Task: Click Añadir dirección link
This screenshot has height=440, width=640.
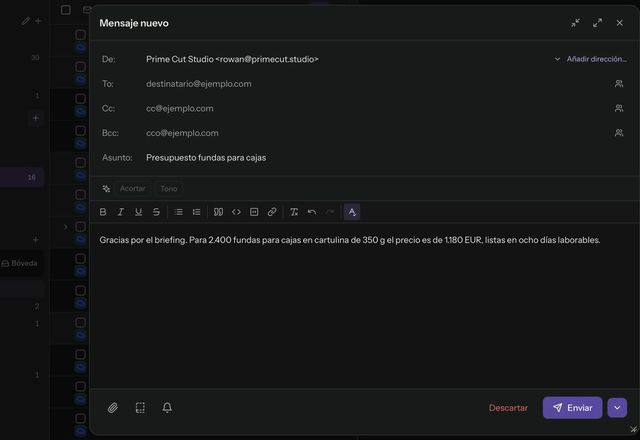Action: (x=596, y=59)
